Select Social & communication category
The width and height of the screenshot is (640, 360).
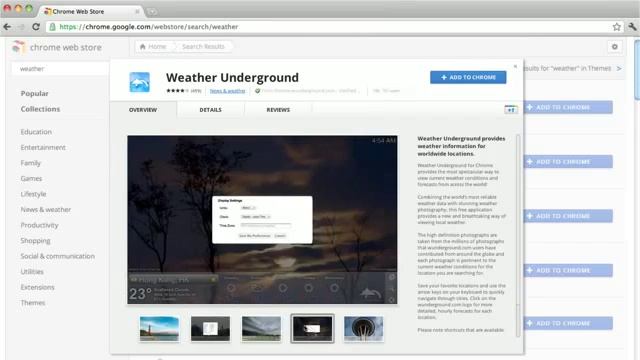click(58, 256)
